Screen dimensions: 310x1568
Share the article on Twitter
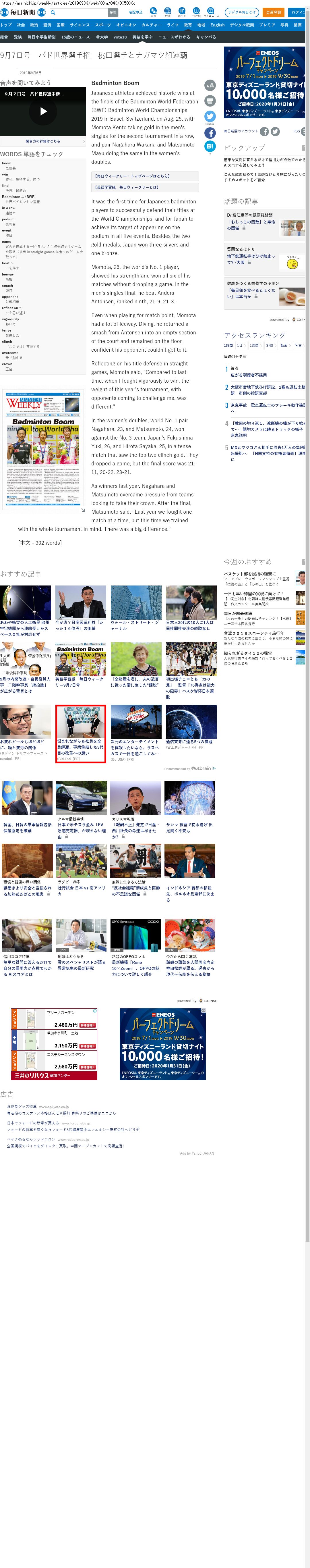[x=210, y=116]
